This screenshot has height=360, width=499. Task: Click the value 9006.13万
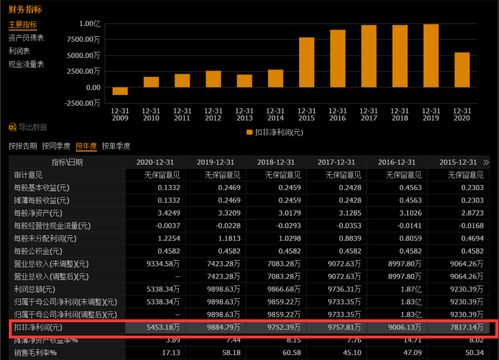404,327
